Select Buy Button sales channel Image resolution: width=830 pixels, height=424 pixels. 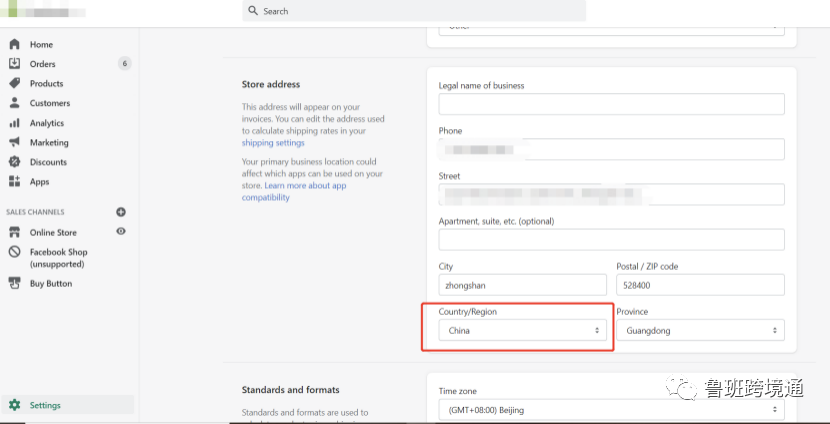tap(50, 284)
